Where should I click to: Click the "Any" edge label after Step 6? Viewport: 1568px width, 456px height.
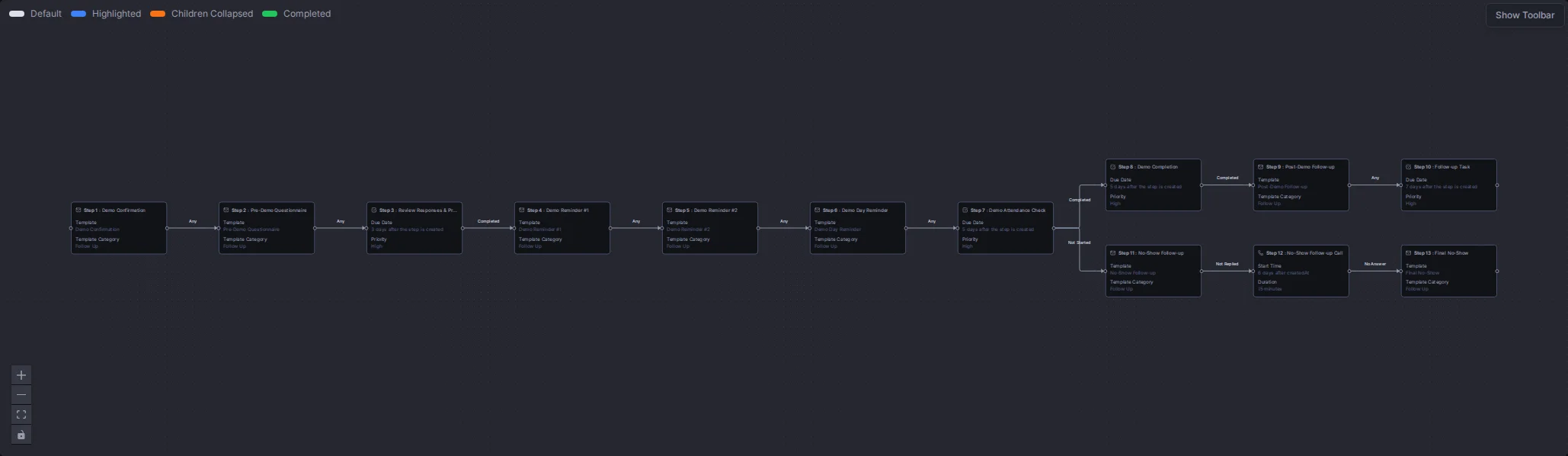click(x=932, y=221)
